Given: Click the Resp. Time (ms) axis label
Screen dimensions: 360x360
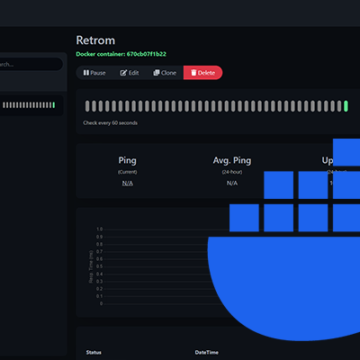Looking at the screenshot, I should [x=91, y=267].
